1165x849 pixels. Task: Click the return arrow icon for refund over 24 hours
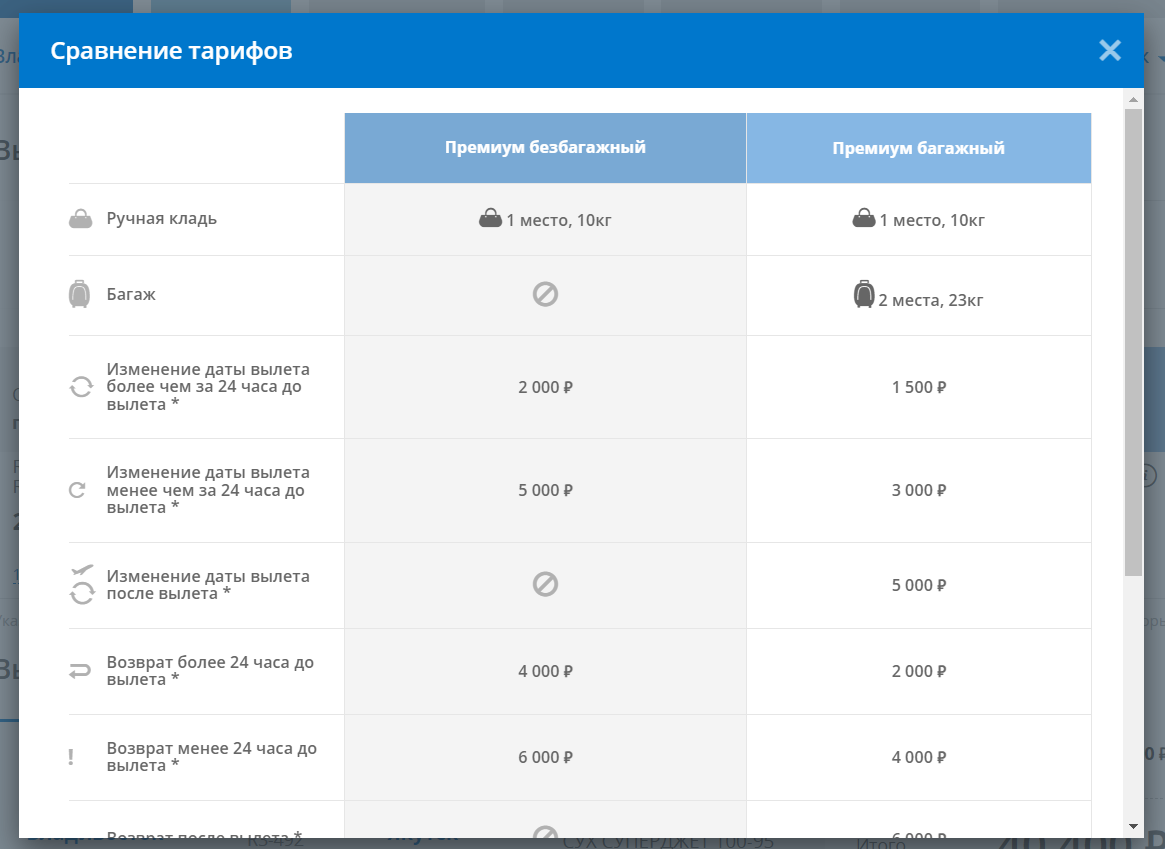point(80,671)
